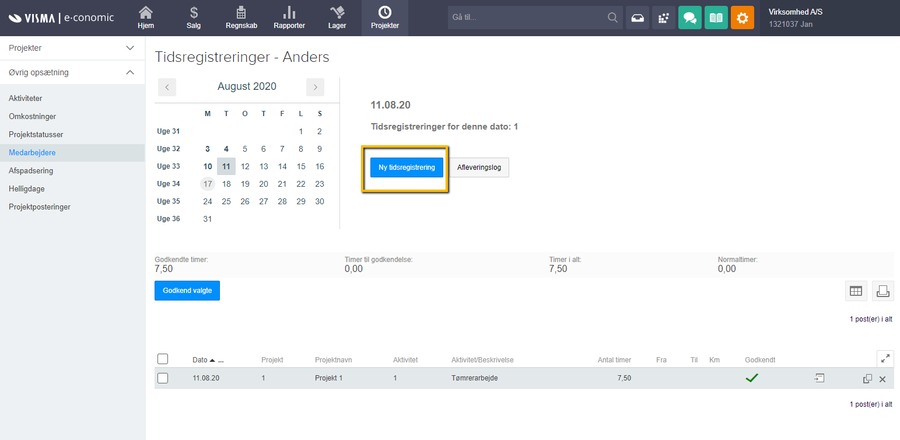Collapse the Øvrig opsætning section
Viewport: 900px width, 440px height.
pos(130,72)
